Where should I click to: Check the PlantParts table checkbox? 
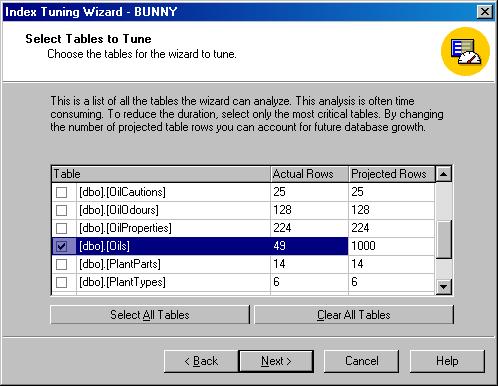pyautogui.click(x=61, y=264)
